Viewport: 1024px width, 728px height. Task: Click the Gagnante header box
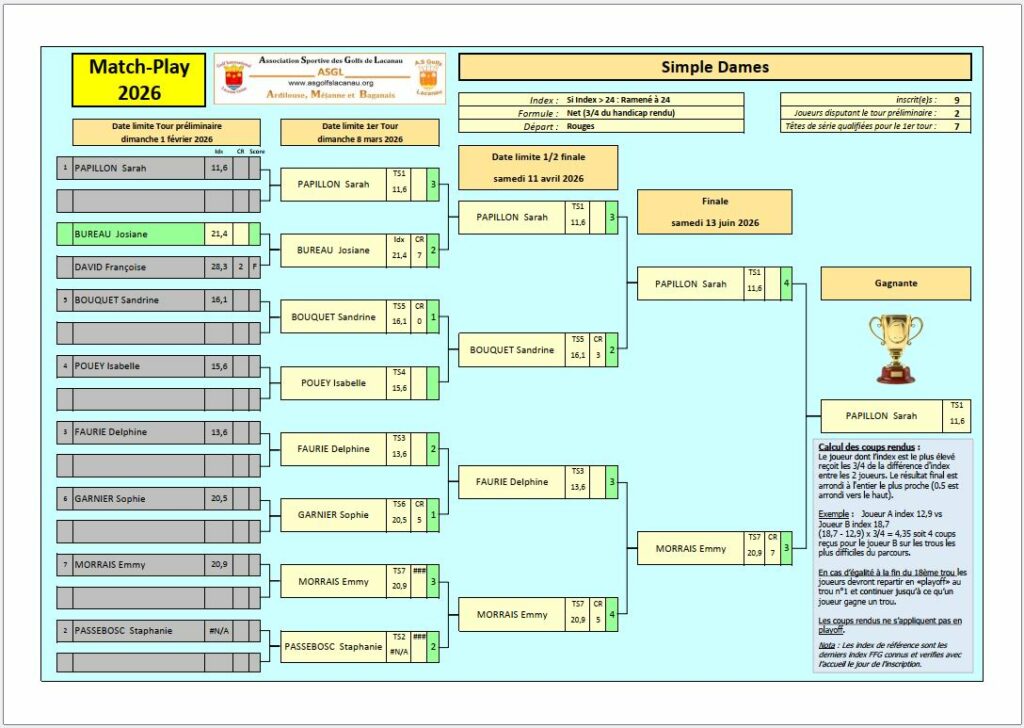pyautogui.click(x=895, y=283)
